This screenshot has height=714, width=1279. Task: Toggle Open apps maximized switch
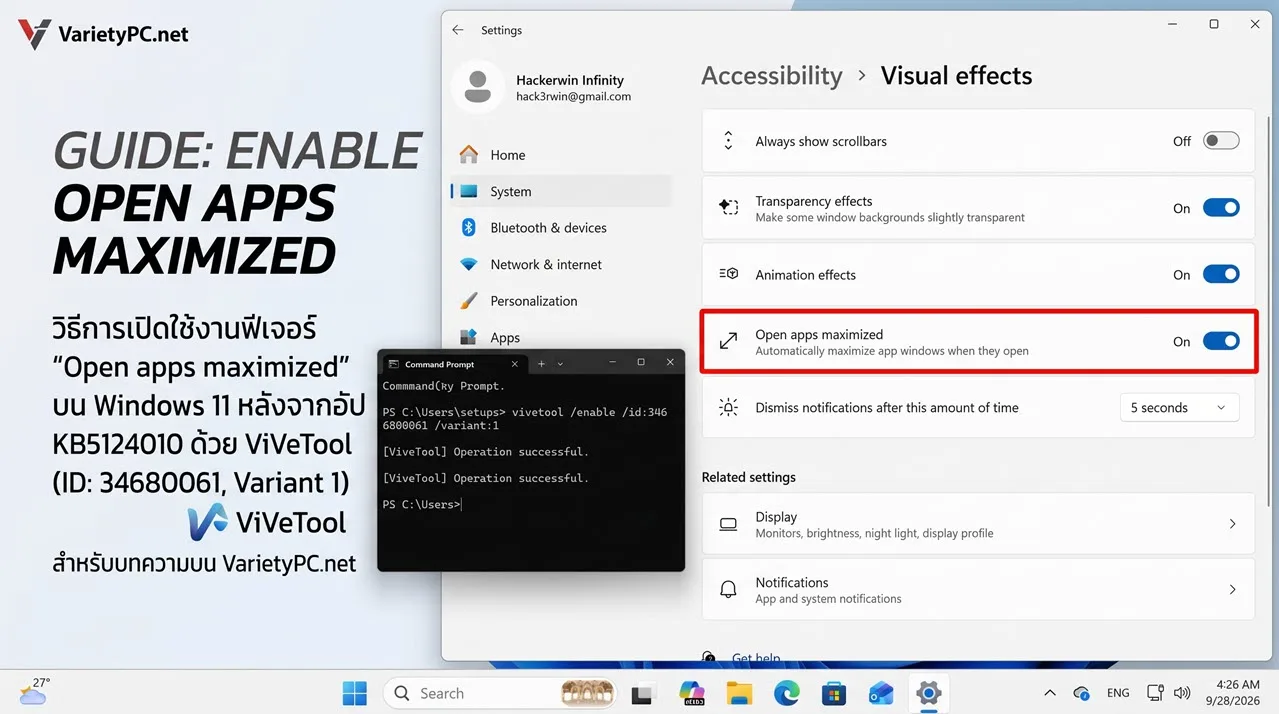[x=1221, y=341]
